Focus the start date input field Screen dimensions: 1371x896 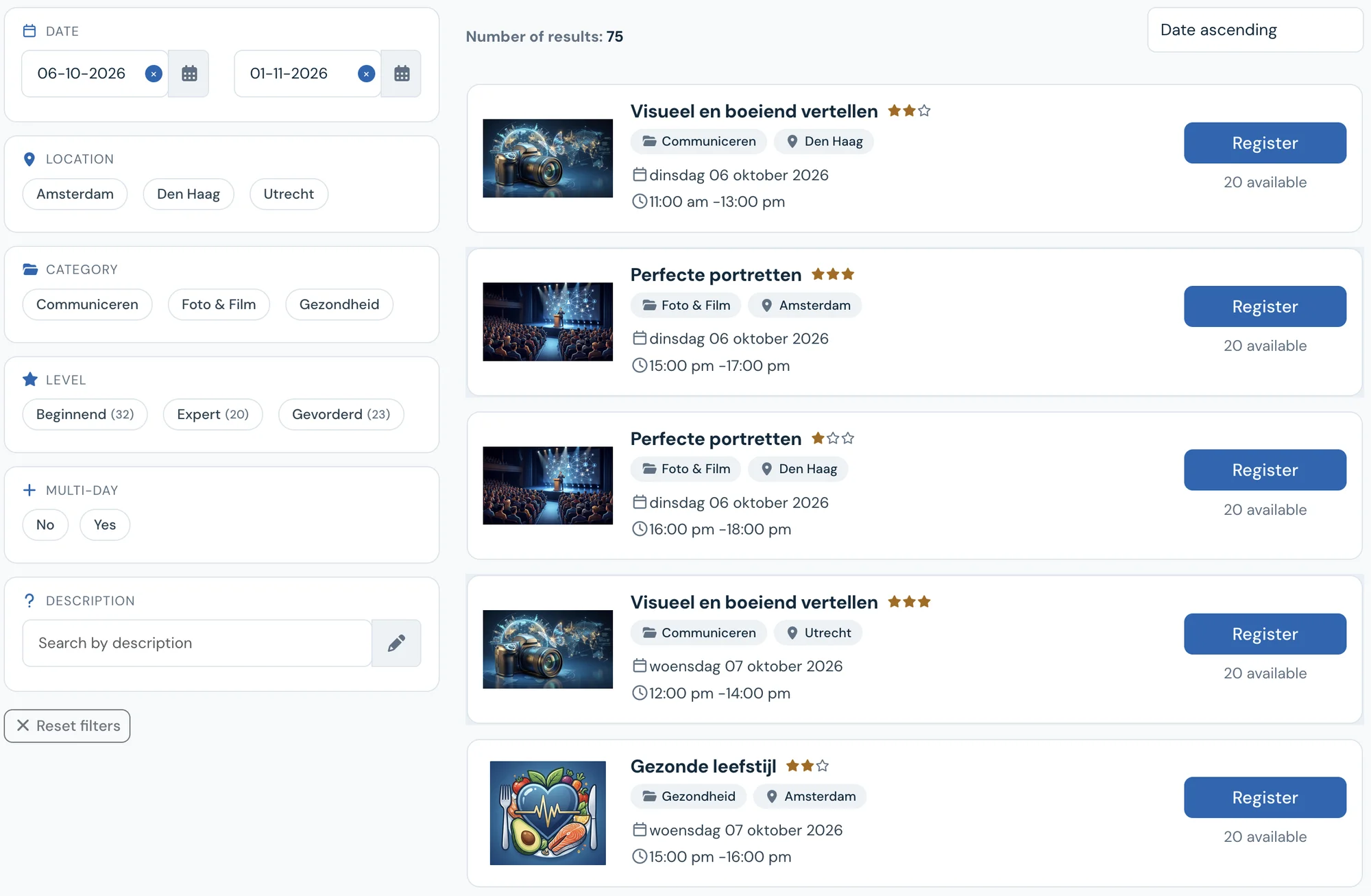pyautogui.click(x=95, y=73)
